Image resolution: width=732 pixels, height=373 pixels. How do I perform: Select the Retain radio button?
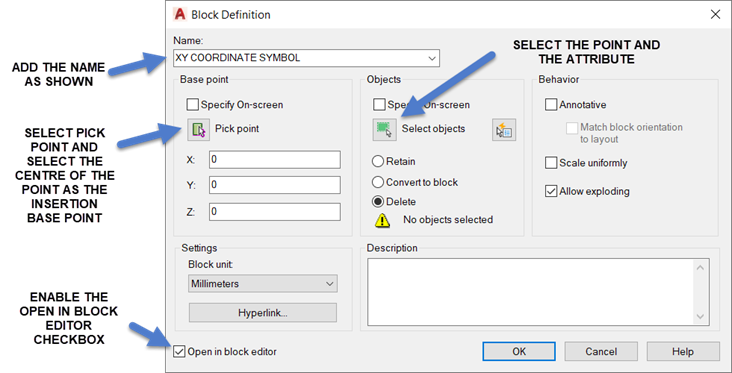click(x=378, y=162)
